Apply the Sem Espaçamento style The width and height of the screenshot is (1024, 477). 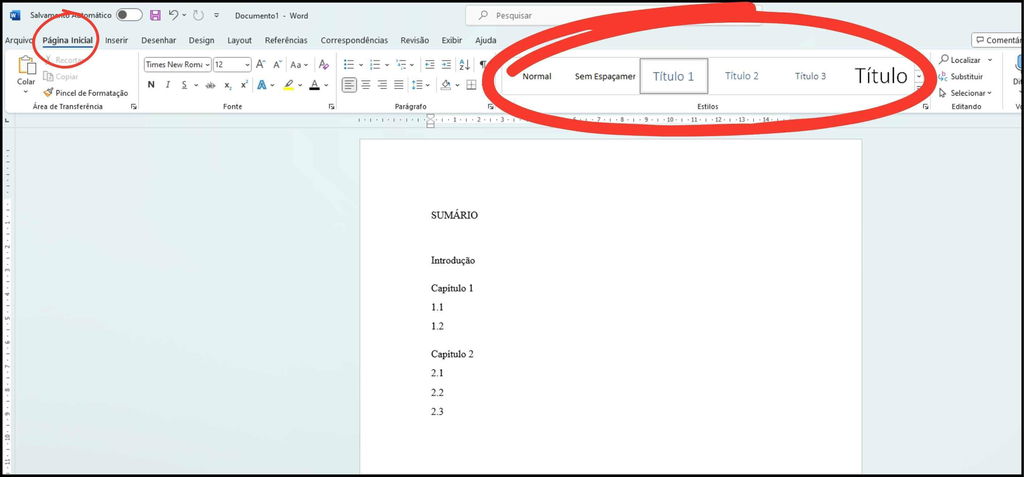point(605,76)
